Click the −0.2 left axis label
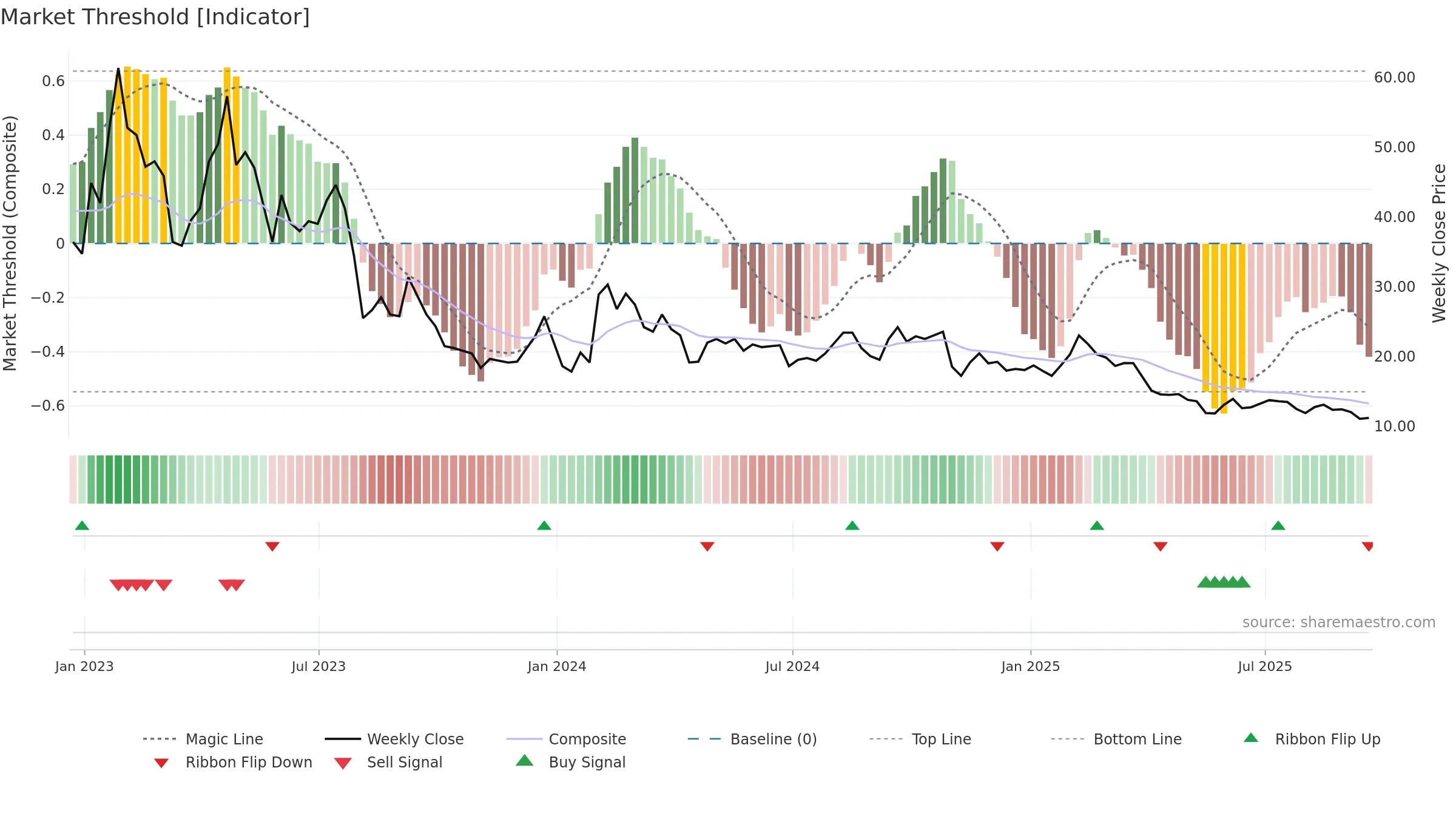This screenshot has height=819, width=1456. pos(48,298)
